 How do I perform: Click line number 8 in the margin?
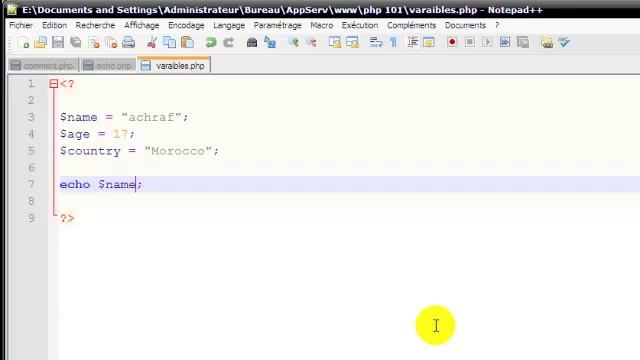(31, 201)
